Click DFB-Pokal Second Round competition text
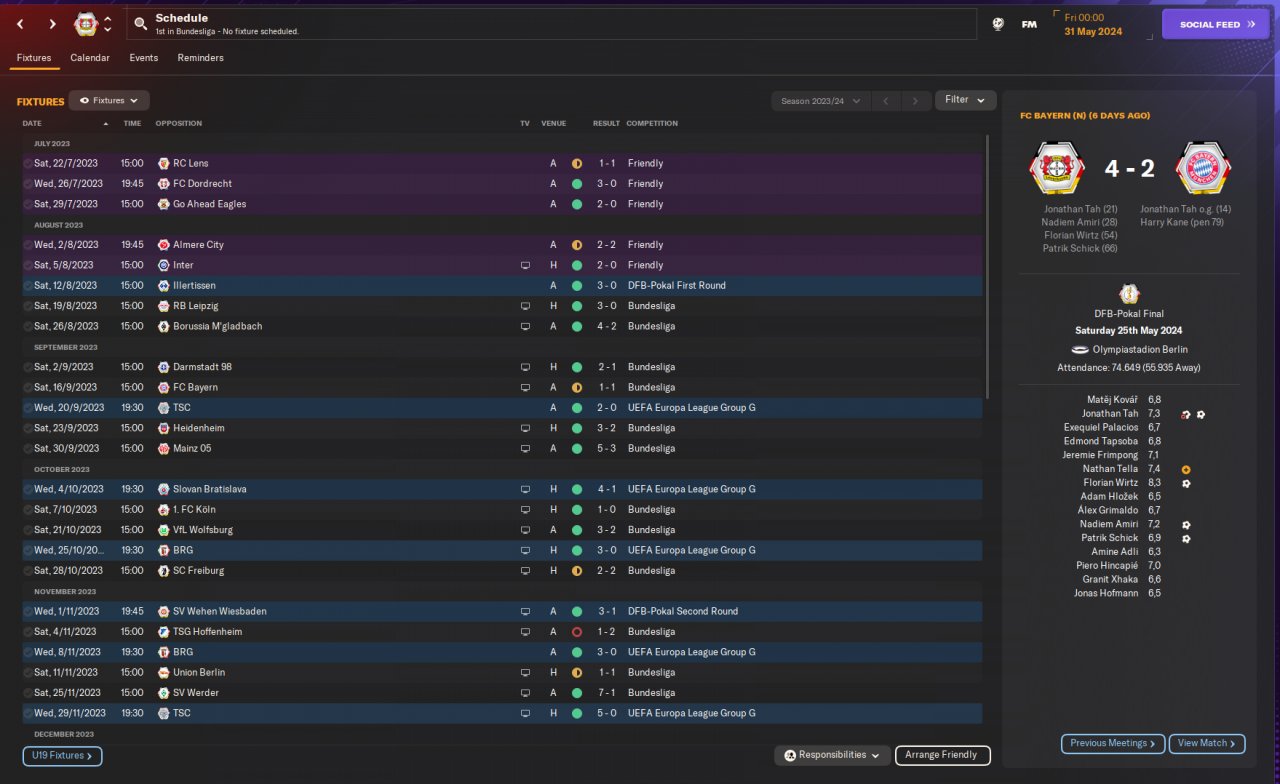Screen dimensions: 1280x784 coord(683,612)
